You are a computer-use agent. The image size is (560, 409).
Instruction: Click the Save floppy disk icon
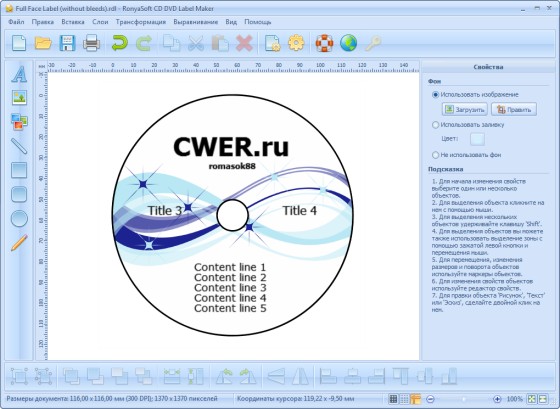[67, 43]
